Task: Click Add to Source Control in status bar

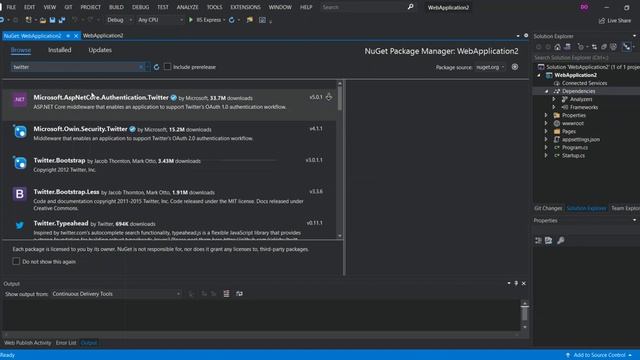Action: [599, 355]
